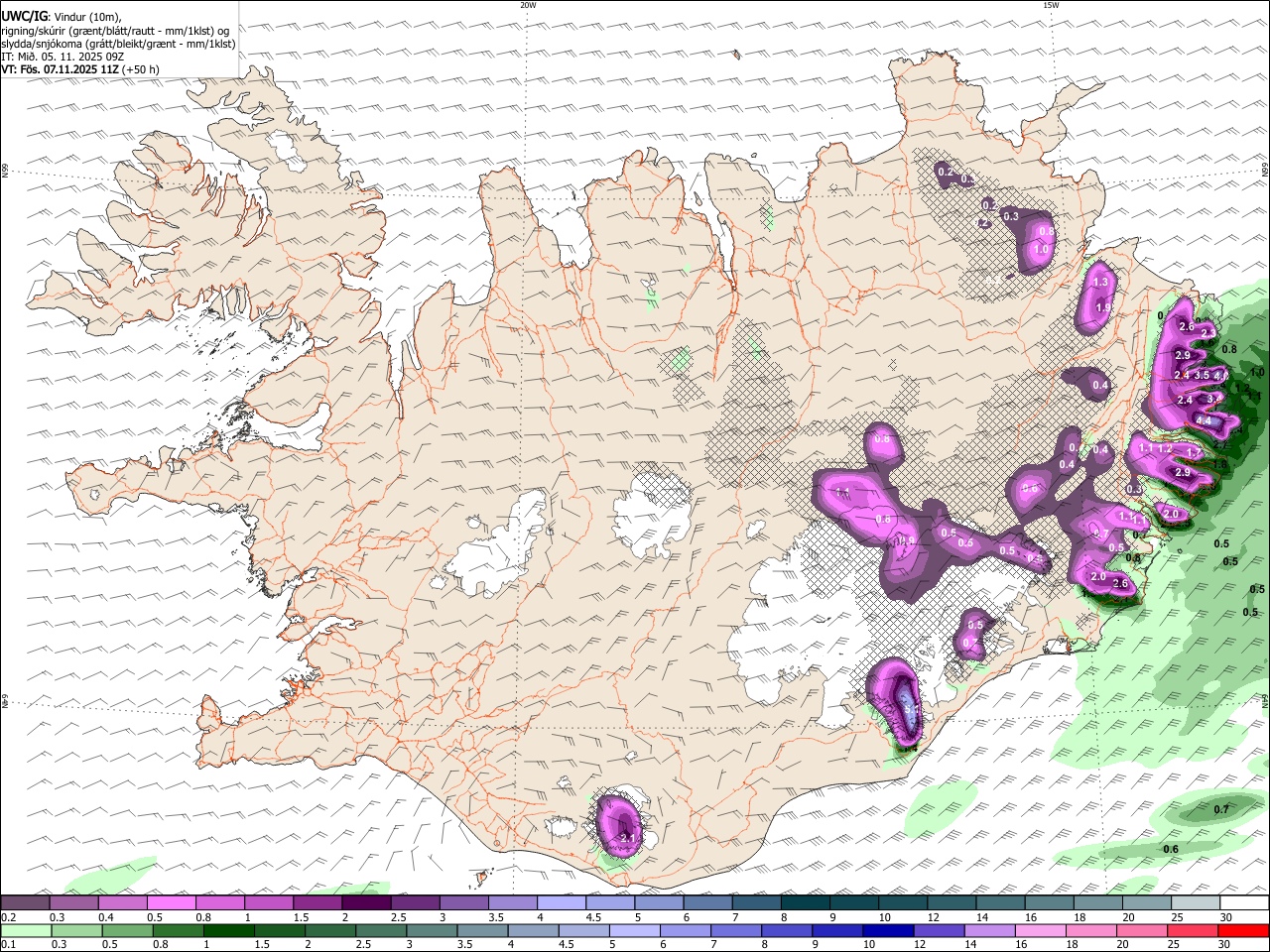This screenshot has height=952, width=1270.
Task: Select the light grey 25–30 snow legend swatch
Action: 1195,903
